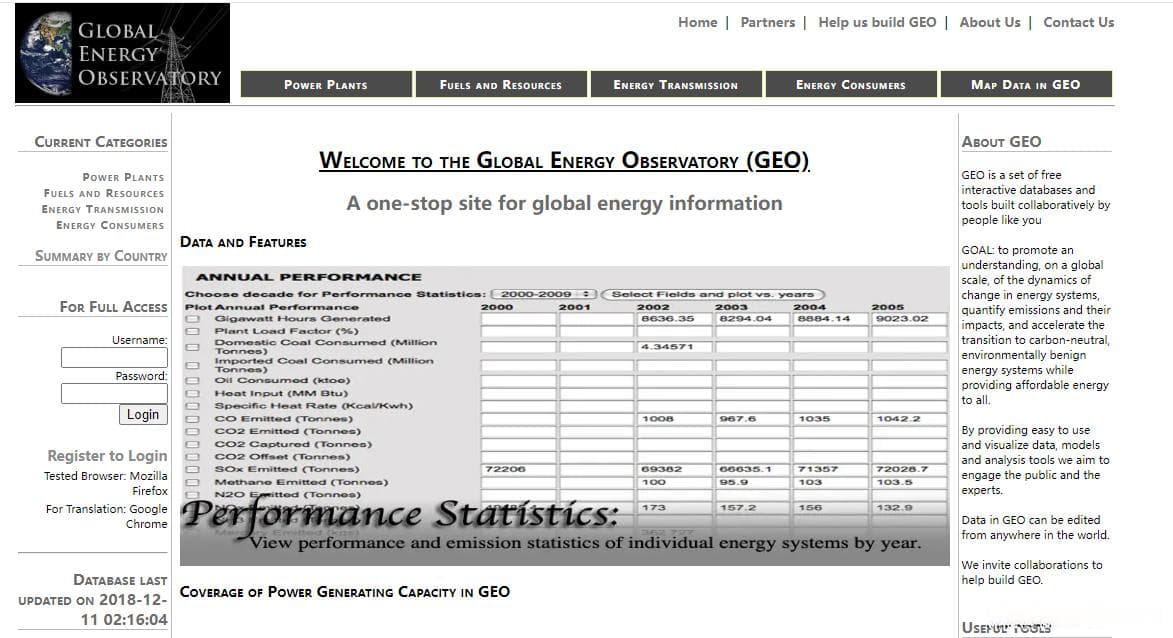Open the Summary by Country section
Viewport: 1173px width, 638px height.
pos(101,256)
